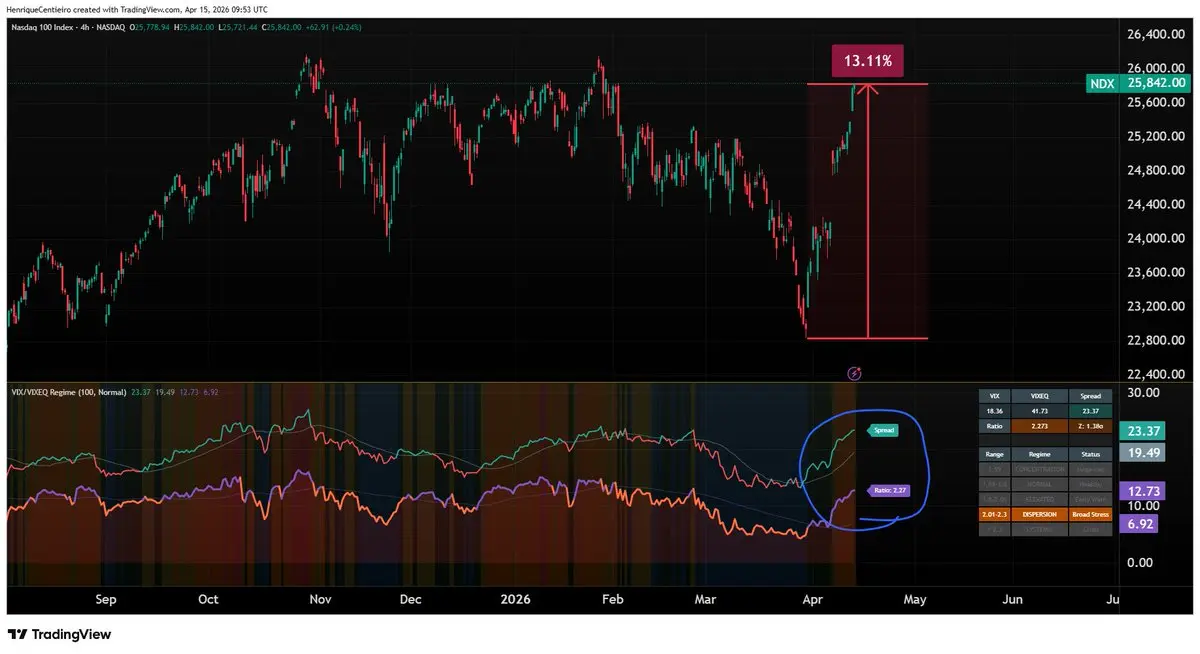Click the 18.36 VIX value cell

[x=994, y=411]
